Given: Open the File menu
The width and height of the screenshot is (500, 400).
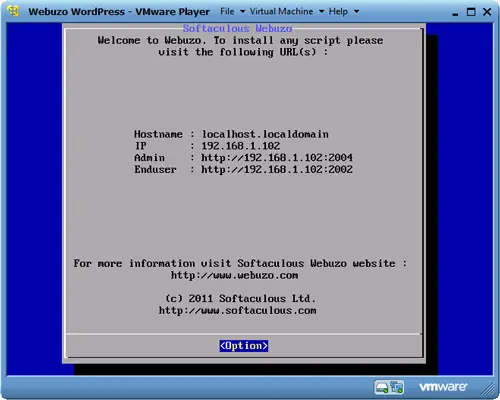Looking at the screenshot, I should click(227, 12).
